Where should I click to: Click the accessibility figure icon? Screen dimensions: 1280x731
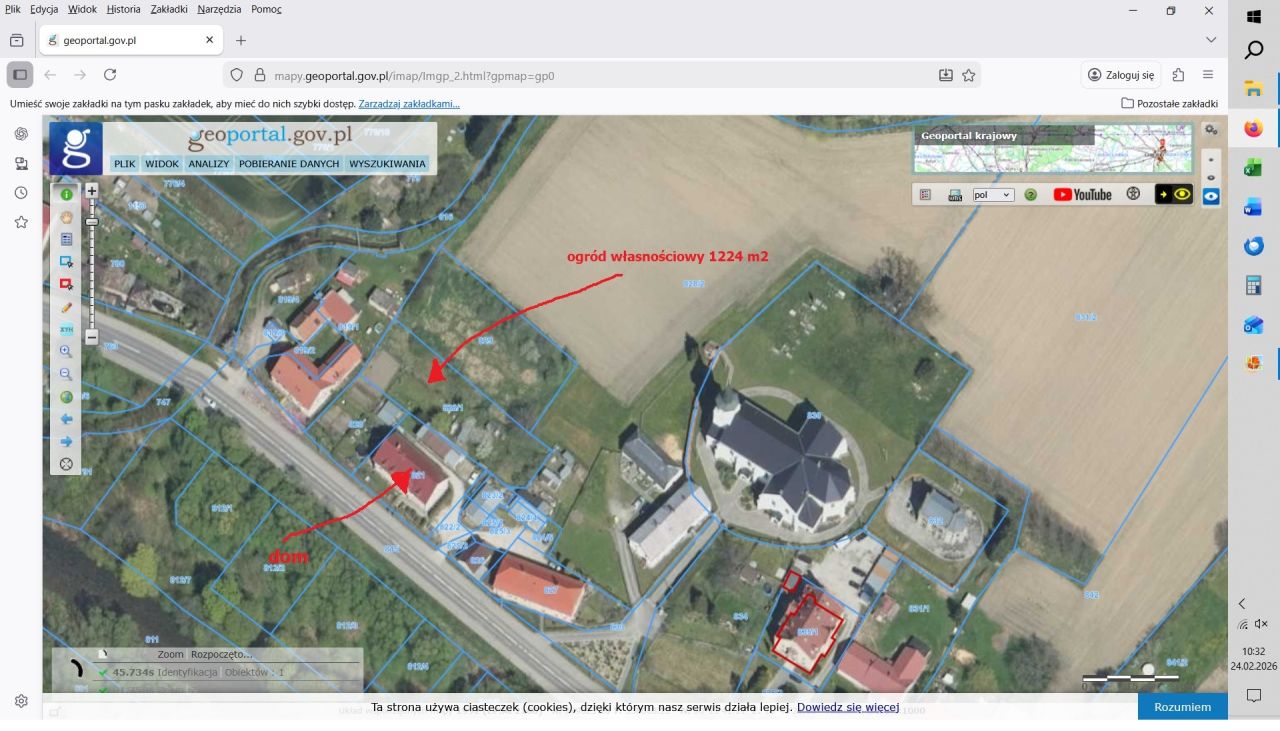[x=1133, y=194]
